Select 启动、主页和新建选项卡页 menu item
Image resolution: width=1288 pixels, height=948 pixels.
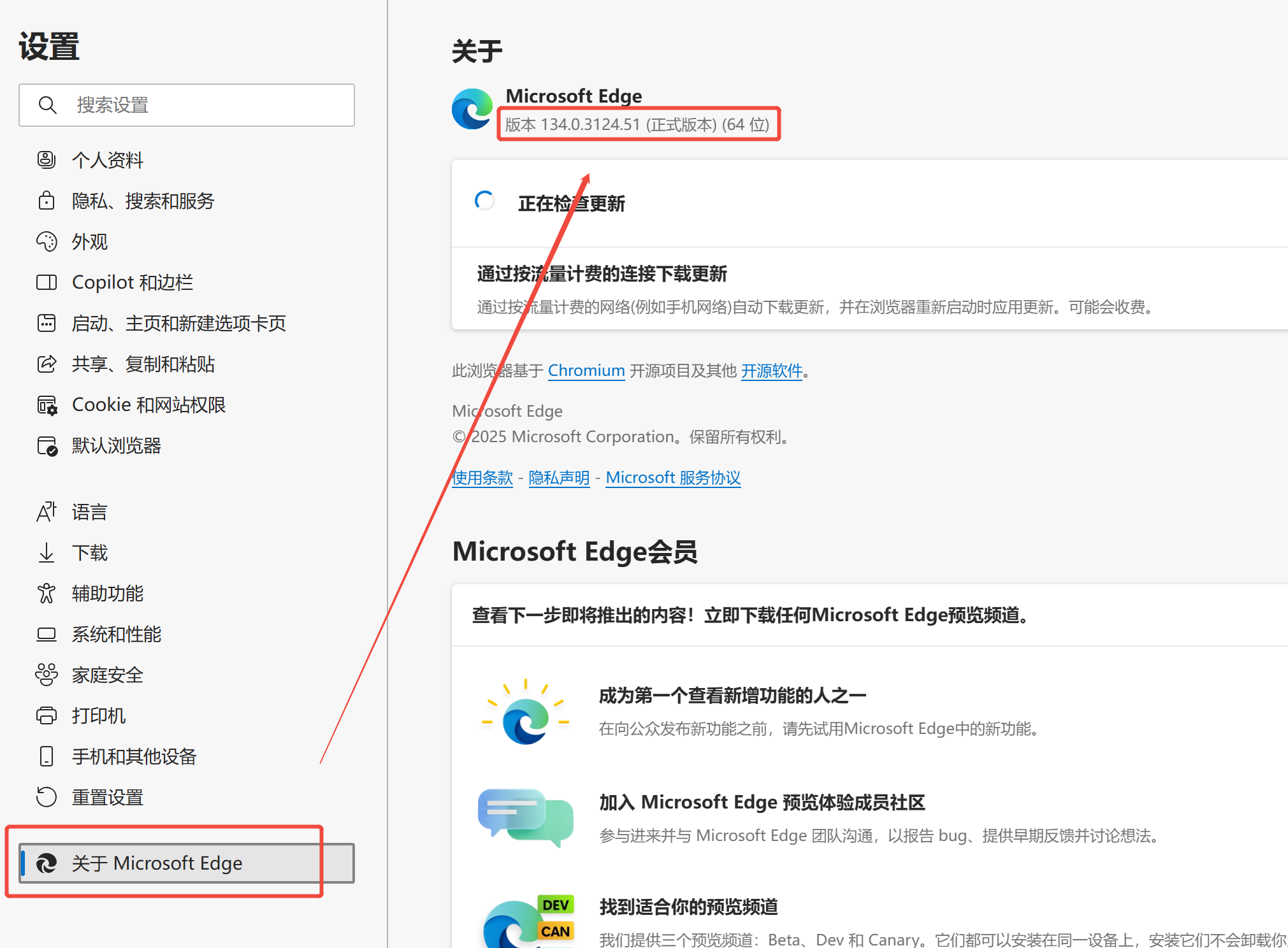[x=179, y=323]
